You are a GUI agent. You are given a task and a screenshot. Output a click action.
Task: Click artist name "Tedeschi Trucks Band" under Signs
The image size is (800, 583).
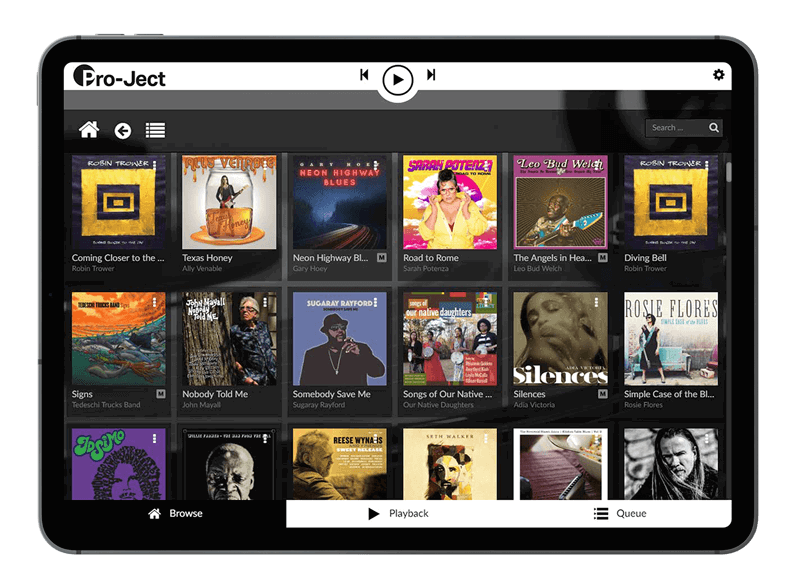tap(106, 404)
